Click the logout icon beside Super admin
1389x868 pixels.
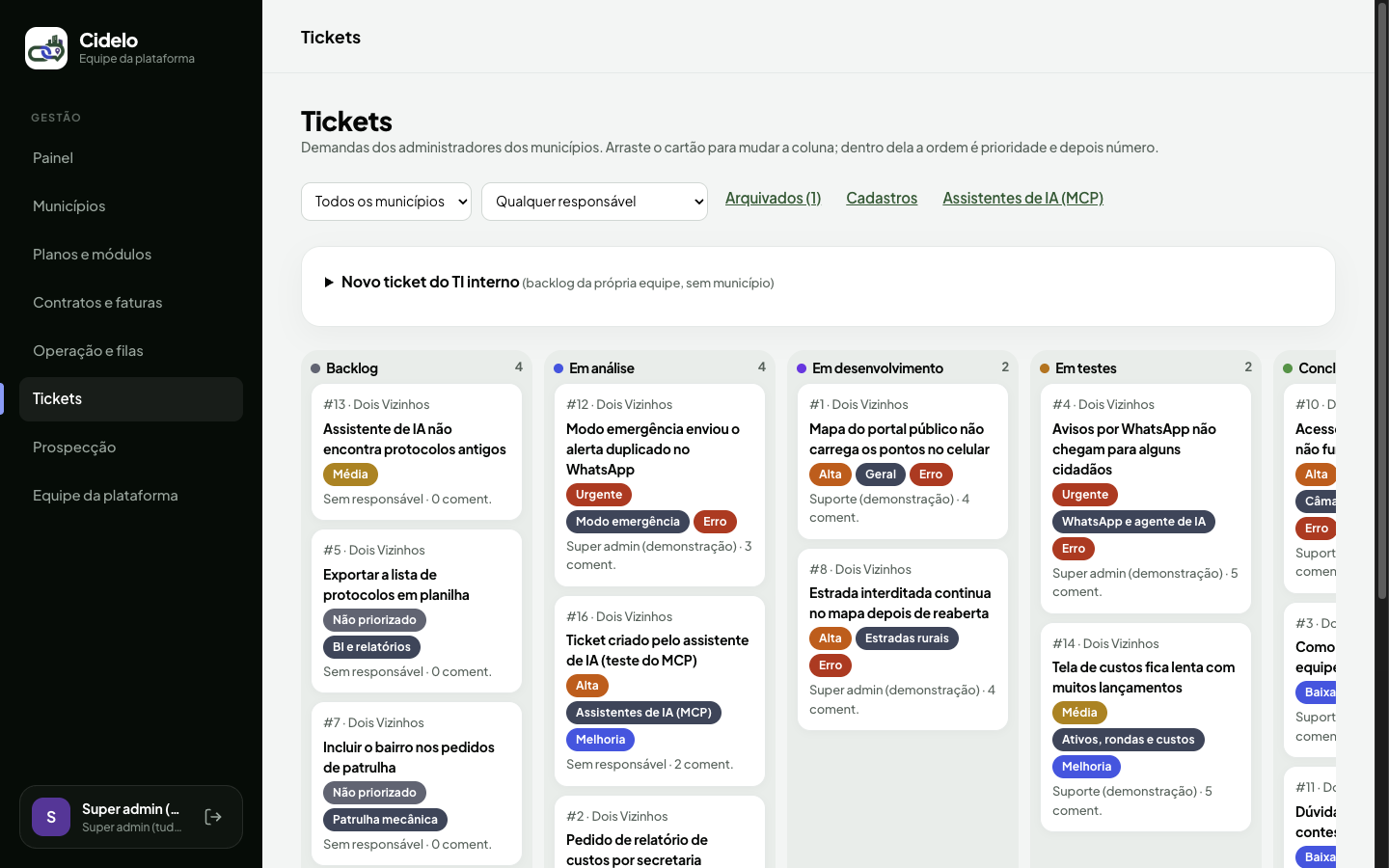[213, 817]
